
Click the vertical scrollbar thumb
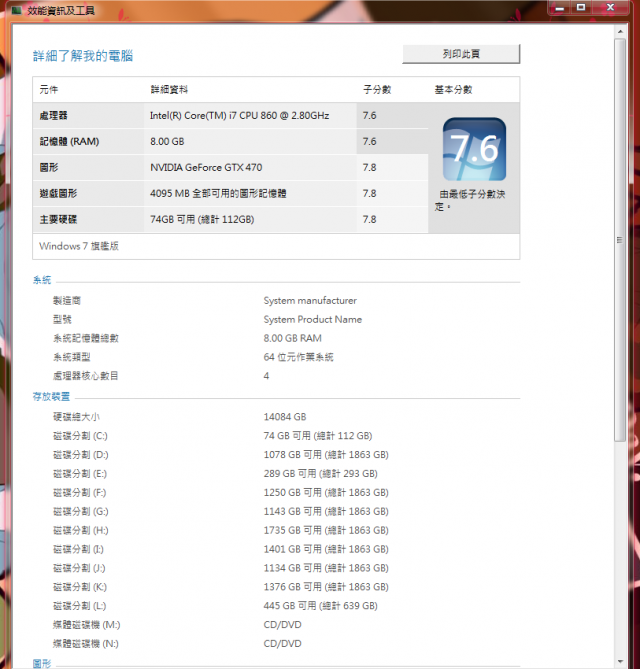coord(620,240)
